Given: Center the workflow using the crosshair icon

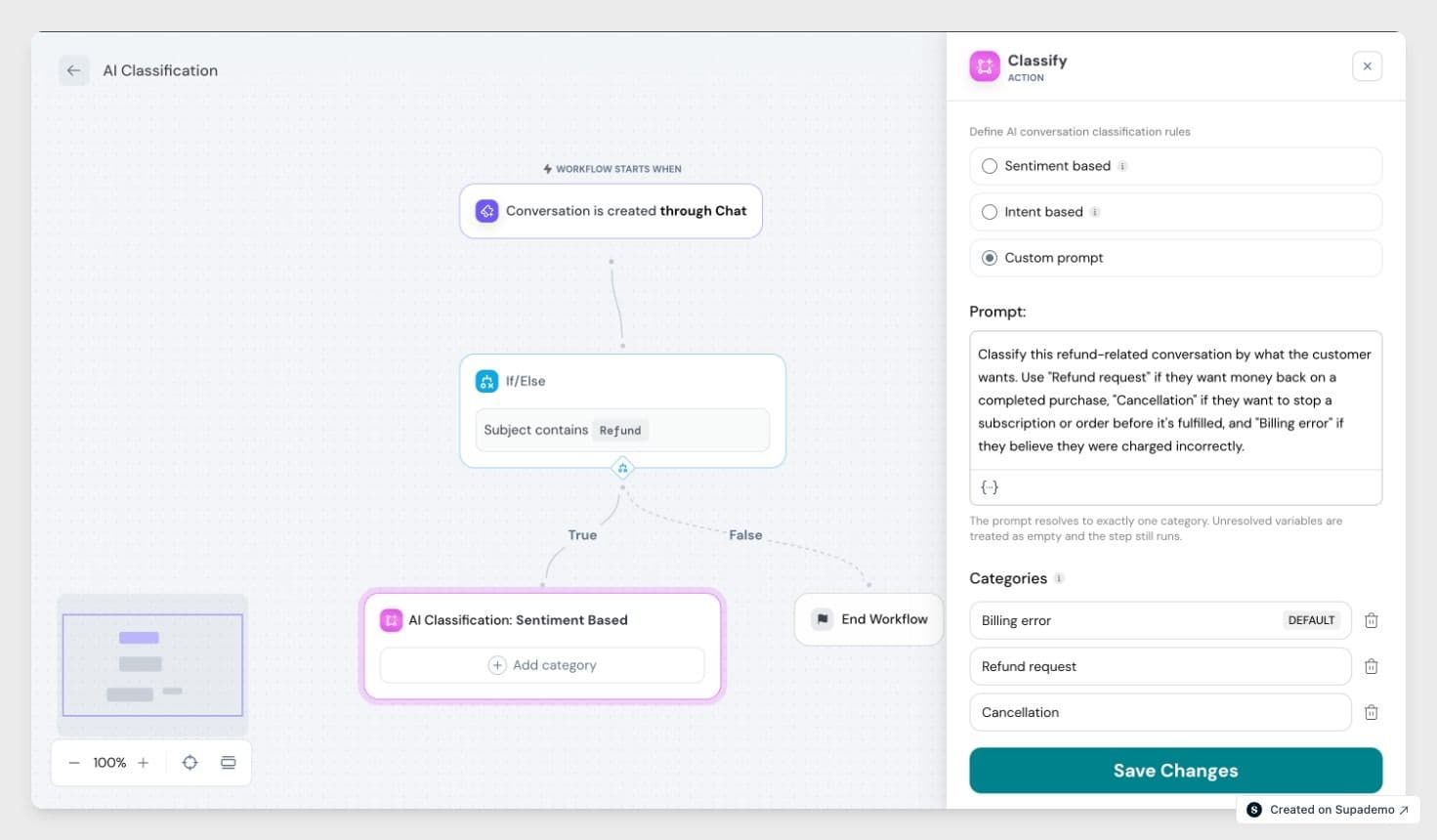Looking at the screenshot, I should point(190,763).
